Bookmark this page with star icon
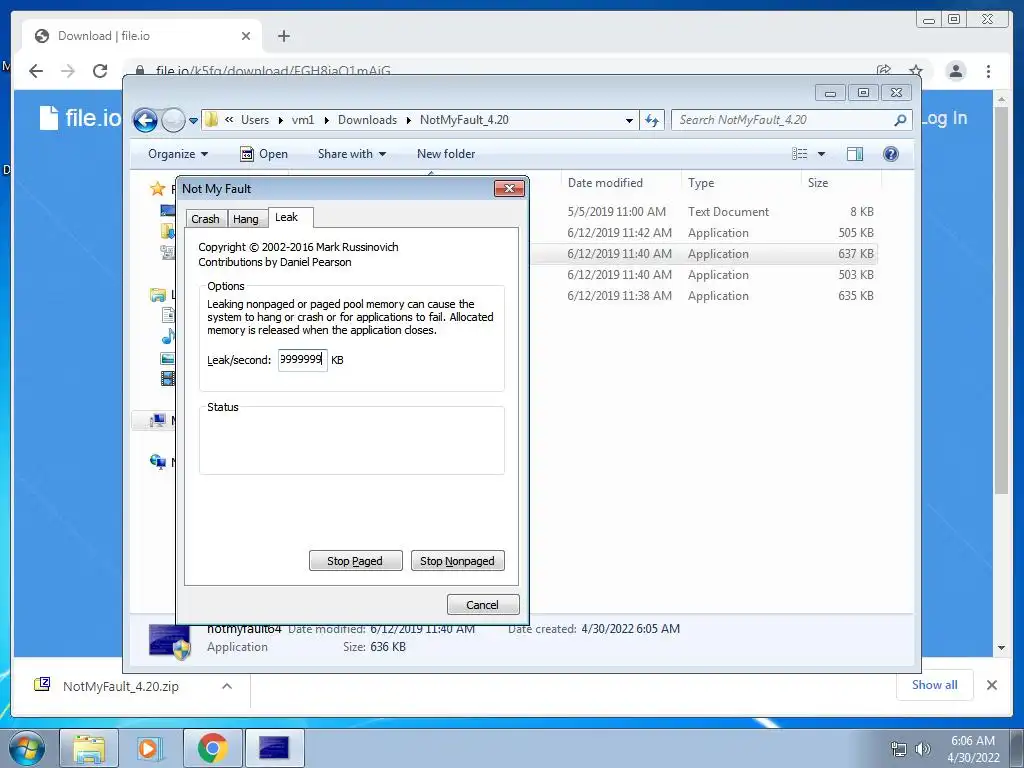 (x=916, y=71)
